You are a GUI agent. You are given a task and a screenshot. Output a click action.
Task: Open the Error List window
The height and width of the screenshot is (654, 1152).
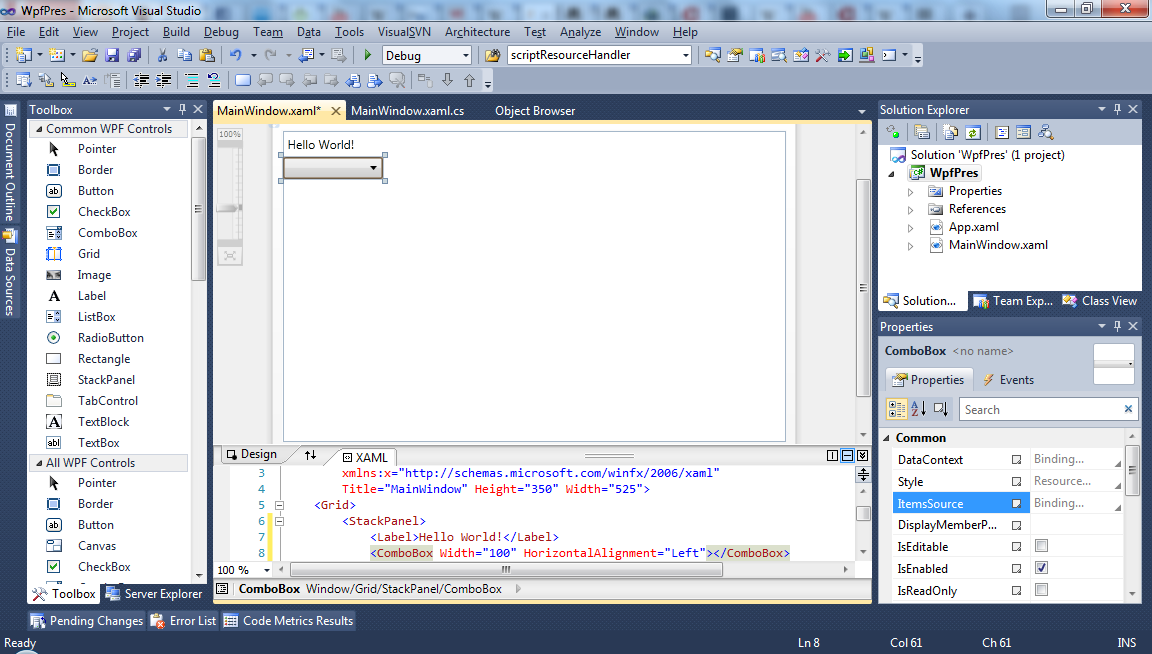point(183,621)
